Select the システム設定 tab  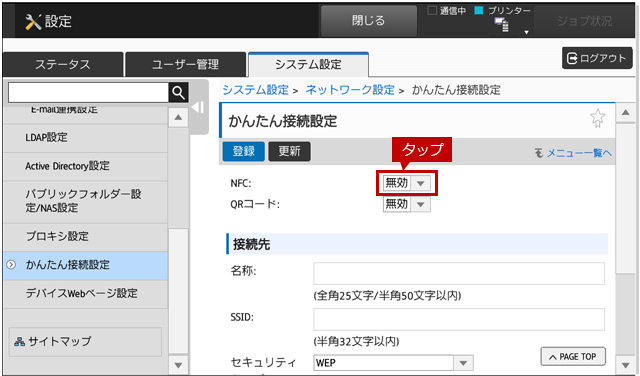308,65
